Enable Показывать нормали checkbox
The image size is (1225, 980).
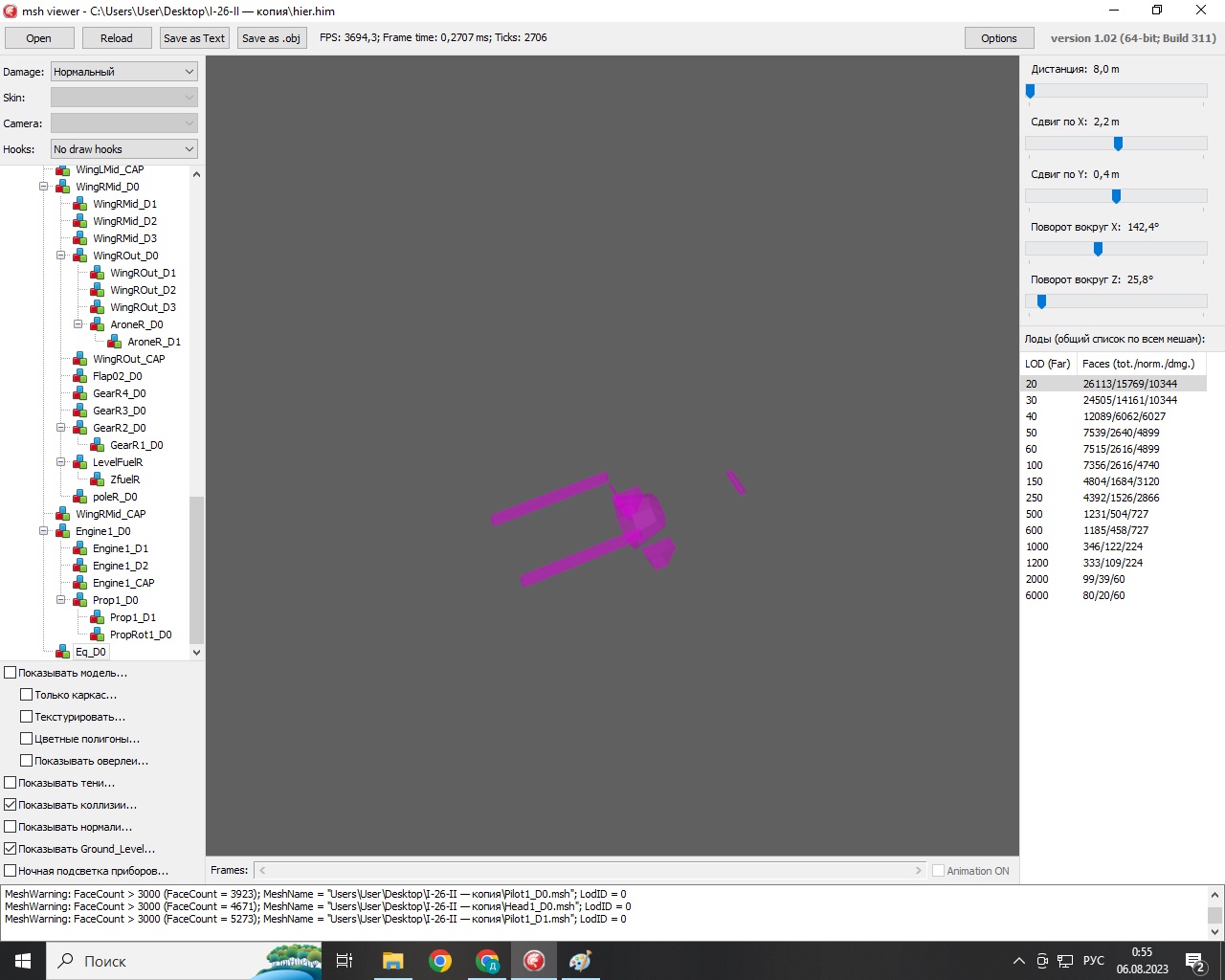(x=11, y=827)
